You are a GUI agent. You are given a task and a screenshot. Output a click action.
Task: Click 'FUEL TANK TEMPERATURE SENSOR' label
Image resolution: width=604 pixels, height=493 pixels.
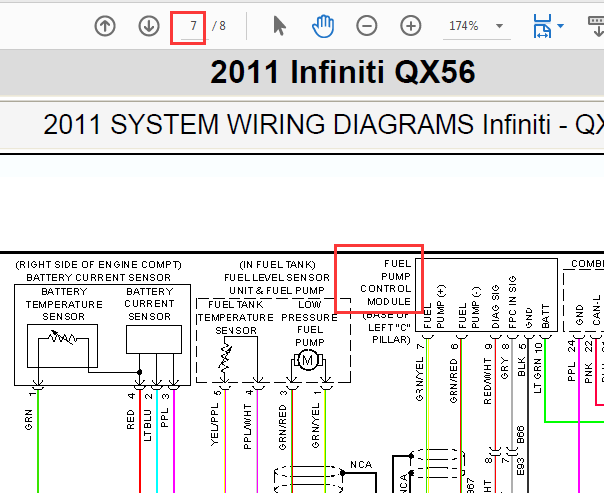pos(236,317)
